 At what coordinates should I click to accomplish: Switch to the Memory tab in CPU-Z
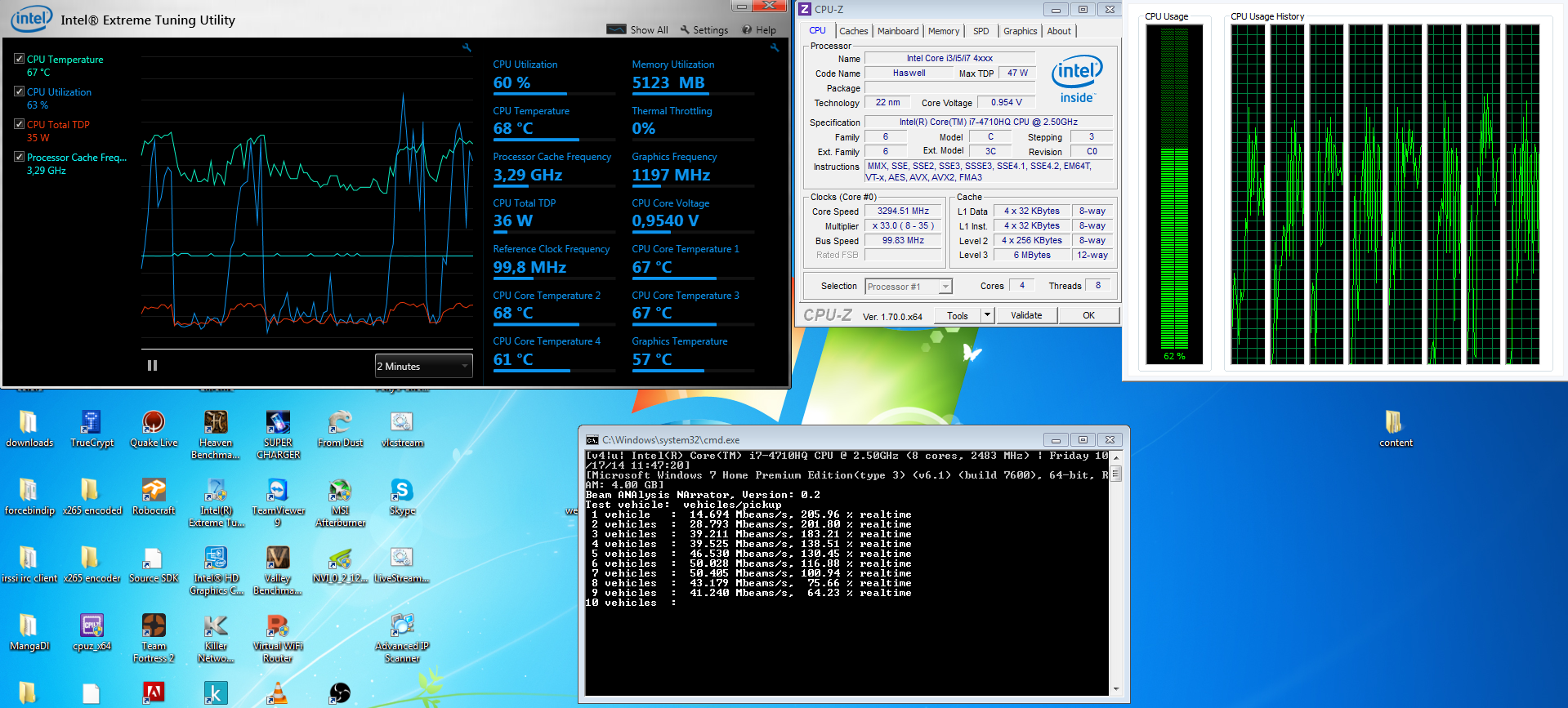(944, 31)
